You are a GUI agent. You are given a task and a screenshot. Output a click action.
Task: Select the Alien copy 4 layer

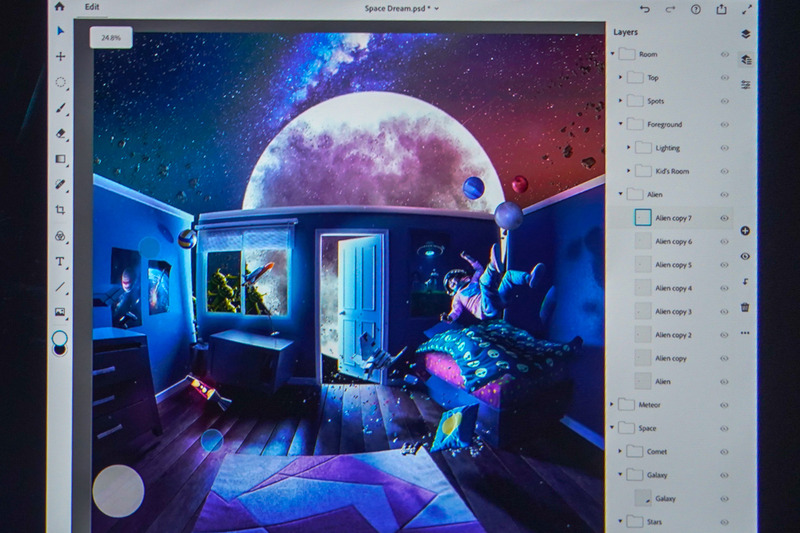pos(672,288)
